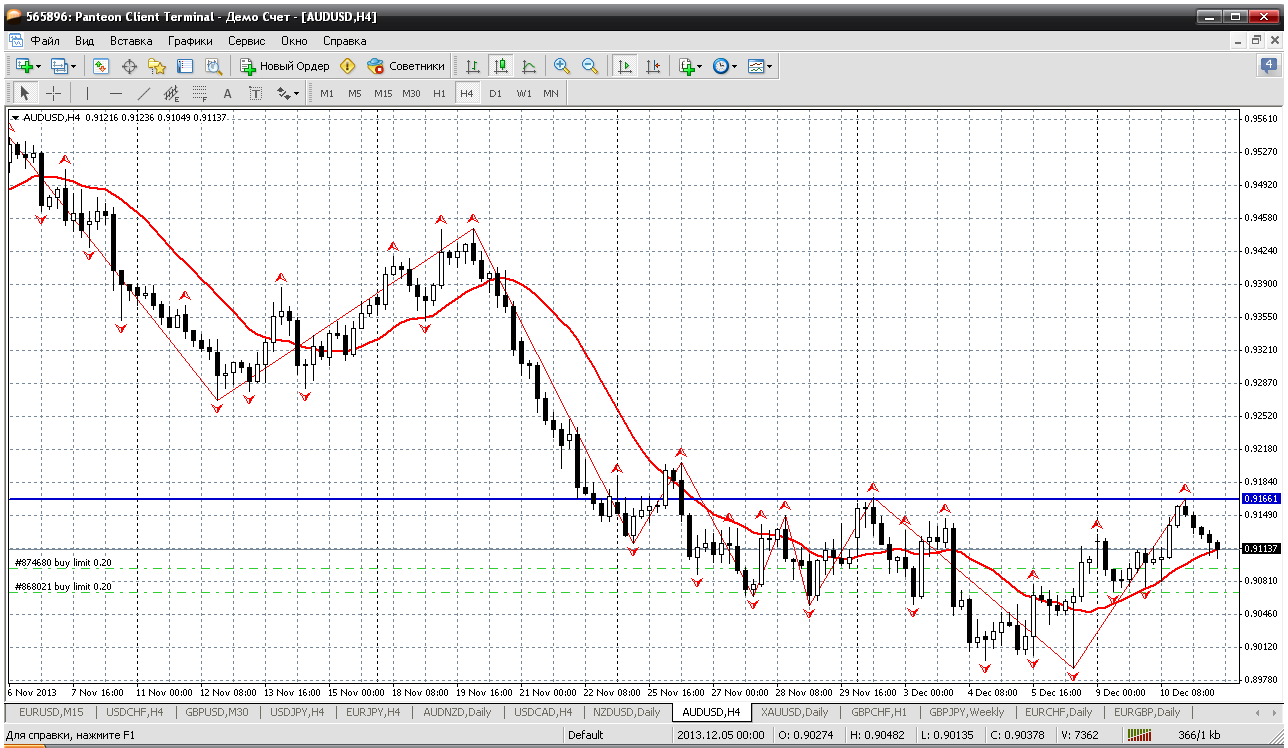Image resolution: width=1288 pixels, height=748 pixels.
Task: Click the connection status bars icon
Action: [1139, 735]
